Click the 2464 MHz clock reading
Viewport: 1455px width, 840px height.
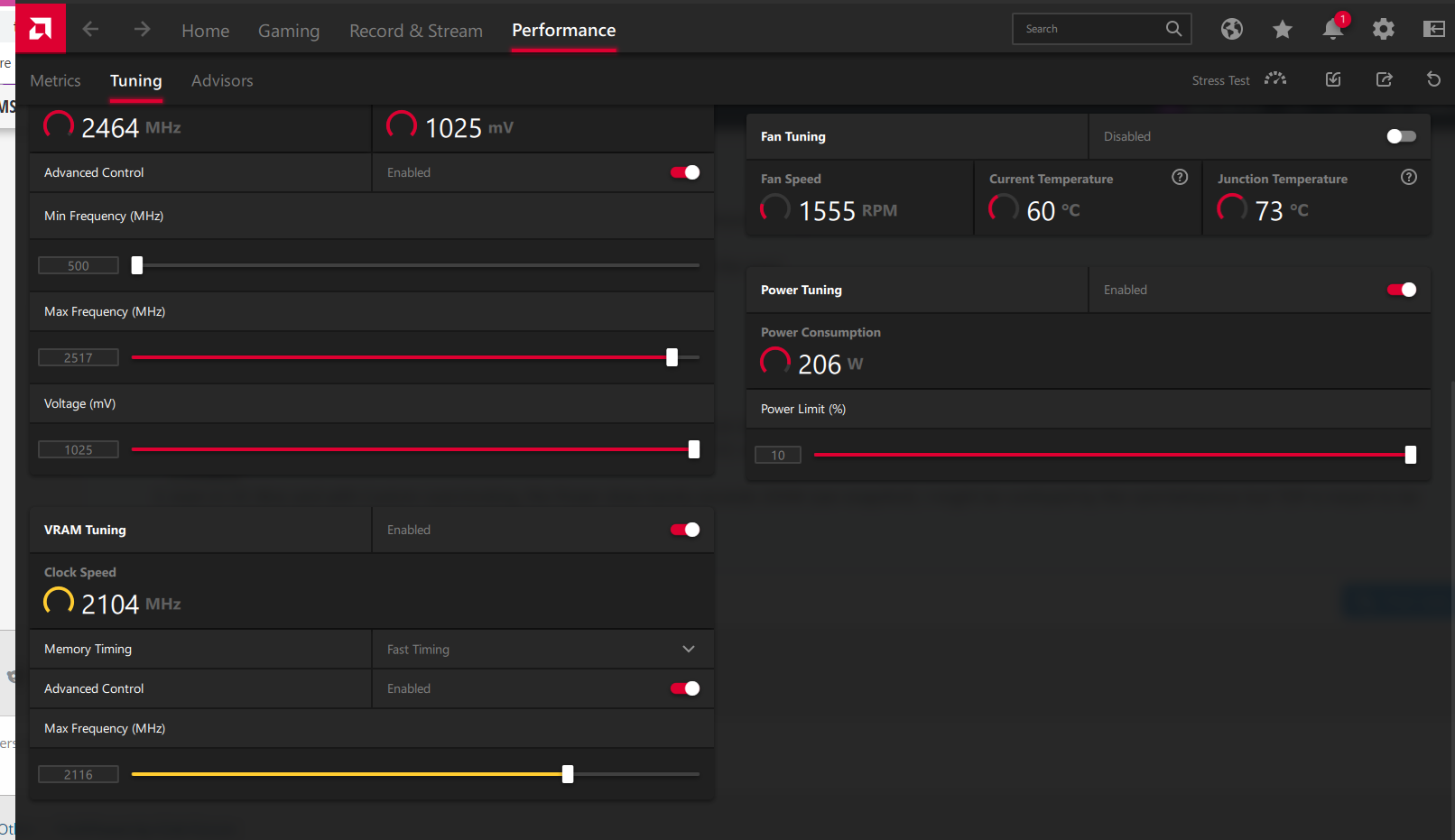(131, 128)
